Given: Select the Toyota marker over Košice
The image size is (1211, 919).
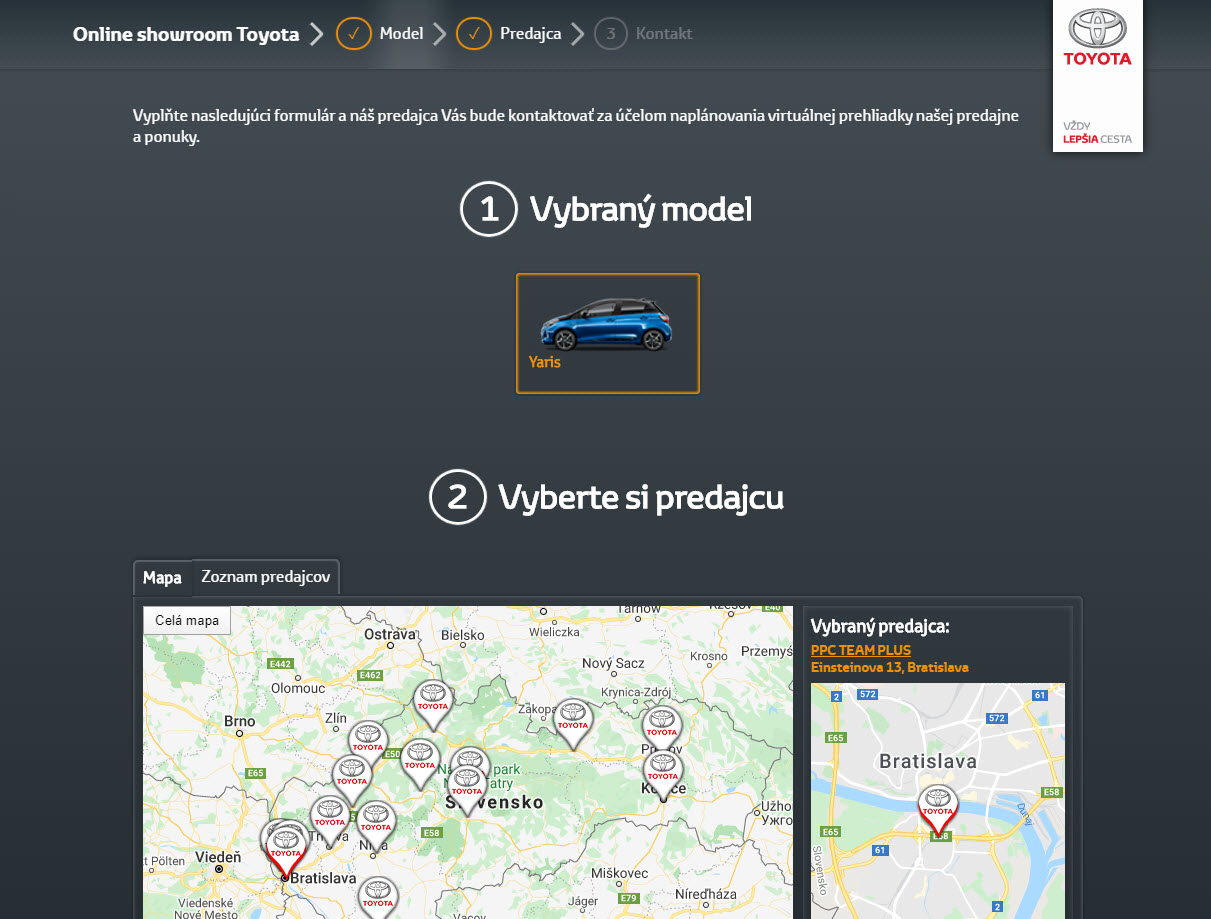Looking at the screenshot, I should click(x=662, y=774).
